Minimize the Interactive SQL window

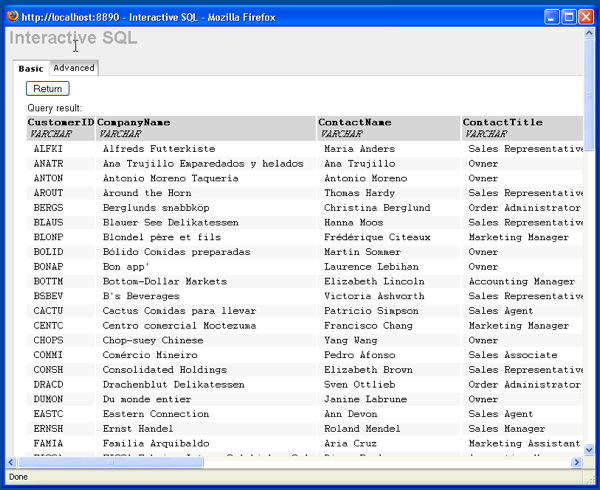[x=550, y=15]
